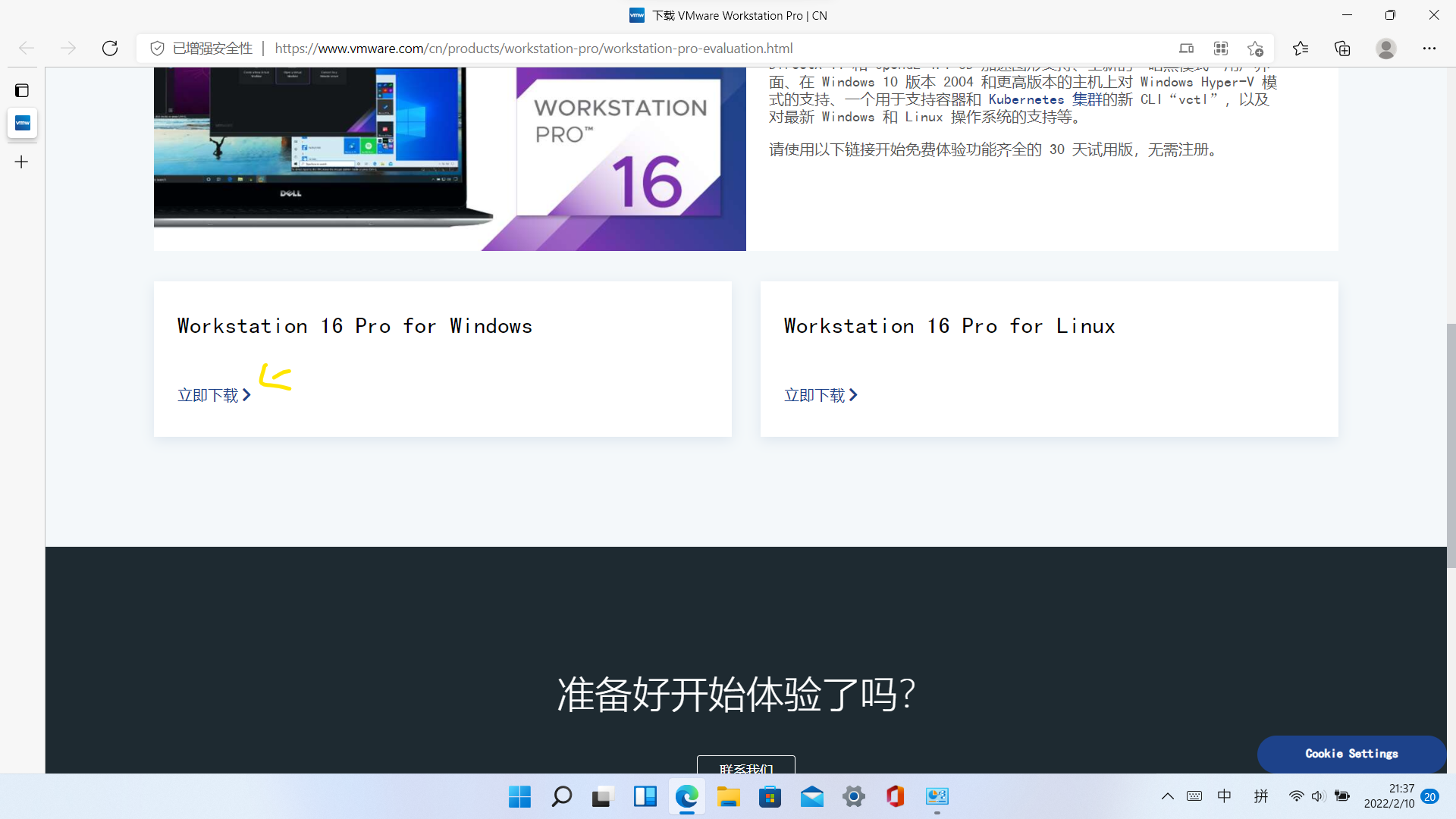Click the browser Back arrow
The height and width of the screenshot is (819, 1456).
pyautogui.click(x=27, y=49)
